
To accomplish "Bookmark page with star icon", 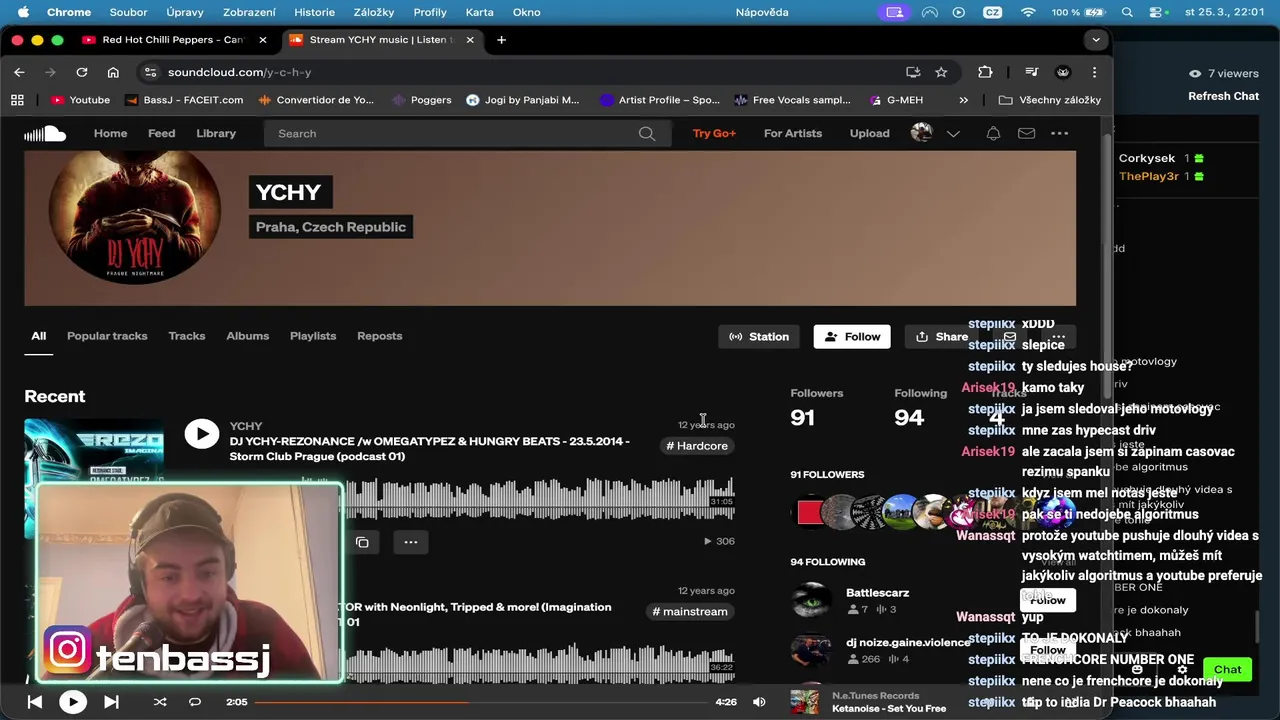I will [x=941, y=72].
